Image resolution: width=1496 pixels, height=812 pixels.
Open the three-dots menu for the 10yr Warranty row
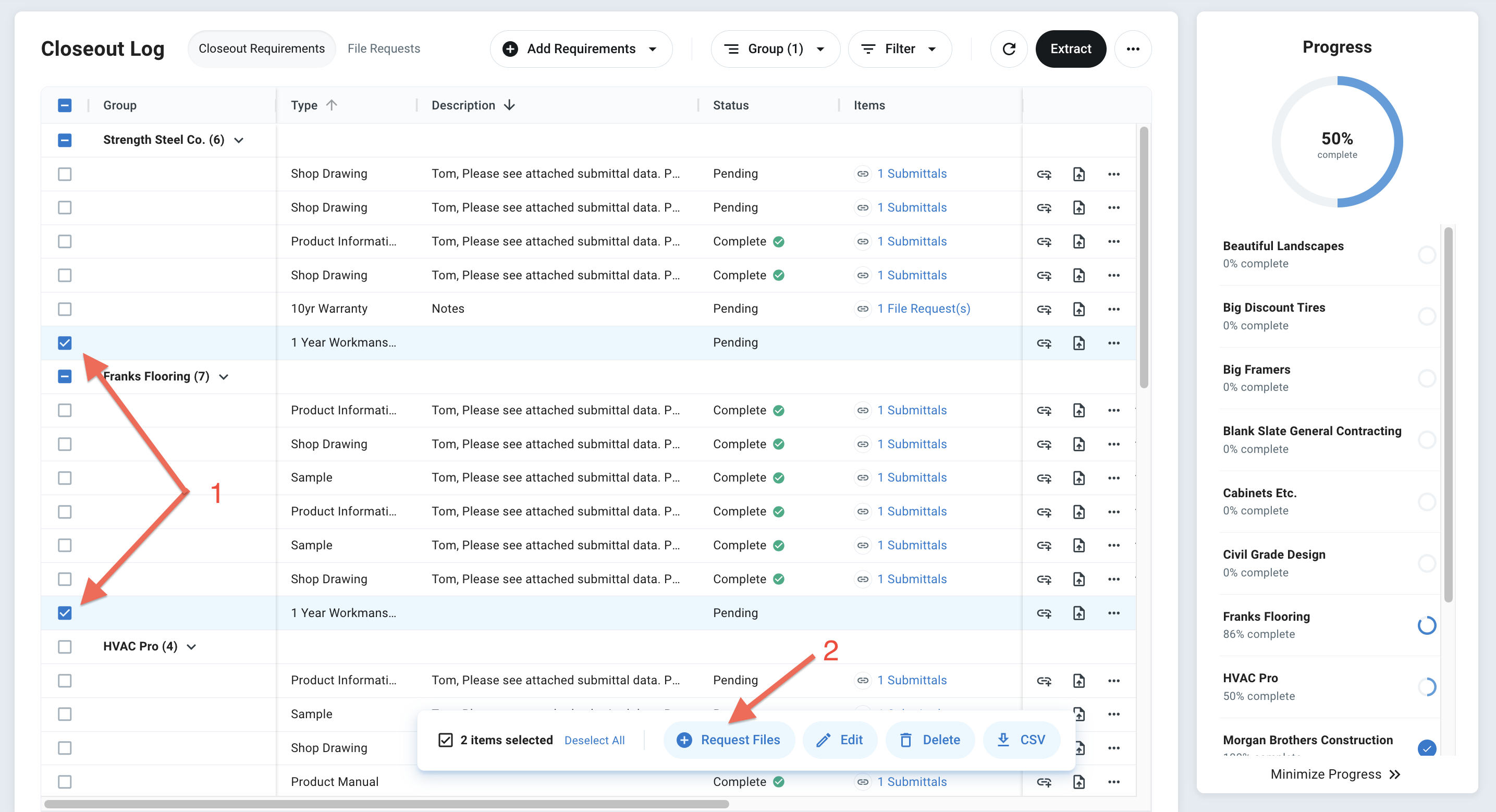coord(1113,309)
